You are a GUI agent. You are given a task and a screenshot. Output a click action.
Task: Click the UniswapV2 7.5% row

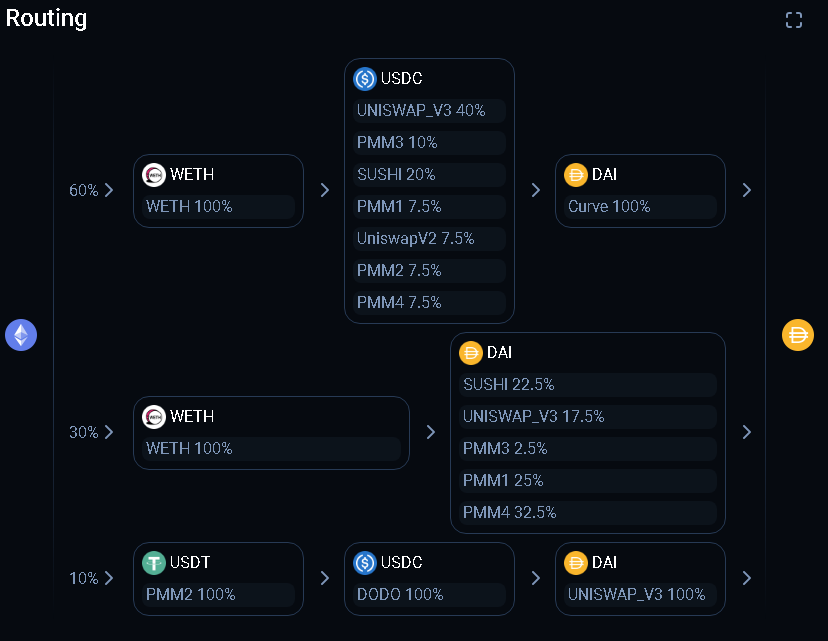pyautogui.click(x=429, y=238)
